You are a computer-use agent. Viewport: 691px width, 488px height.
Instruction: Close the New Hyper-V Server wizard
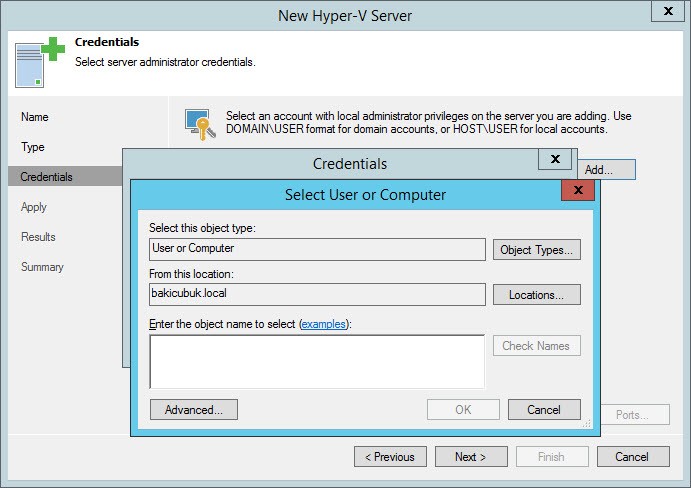point(668,11)
